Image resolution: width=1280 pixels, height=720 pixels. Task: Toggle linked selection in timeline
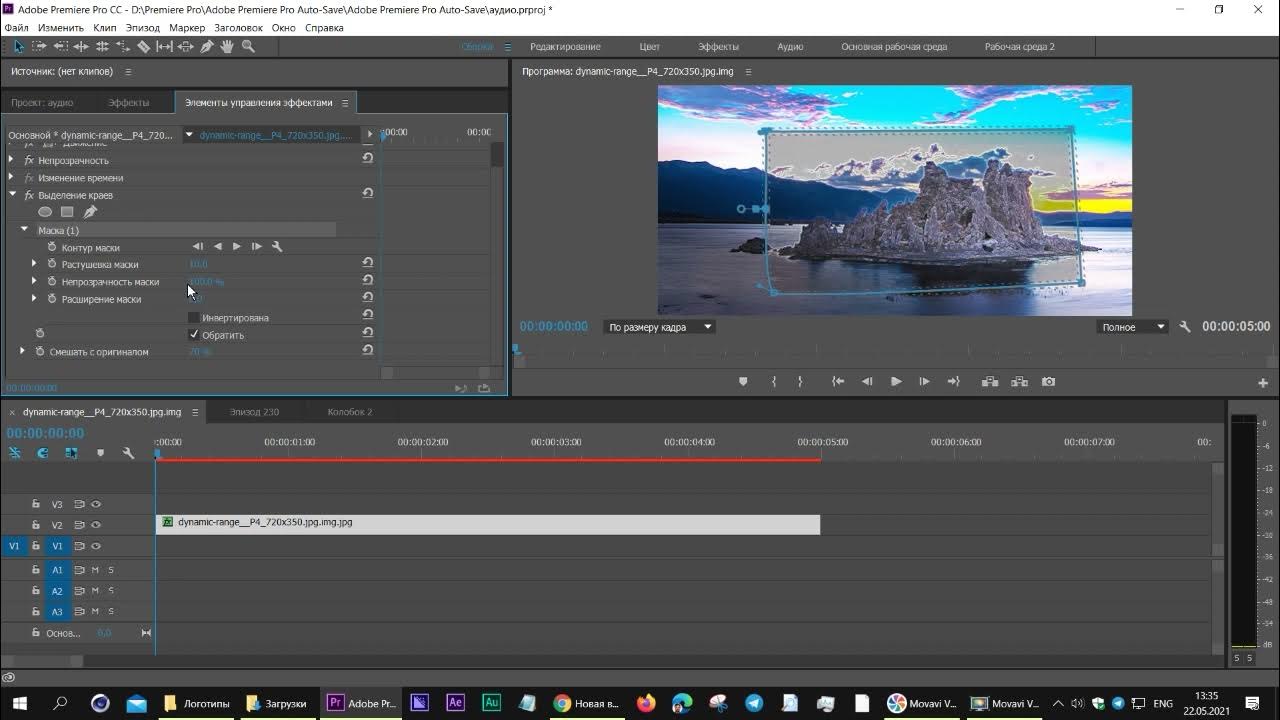coord(71,453)
